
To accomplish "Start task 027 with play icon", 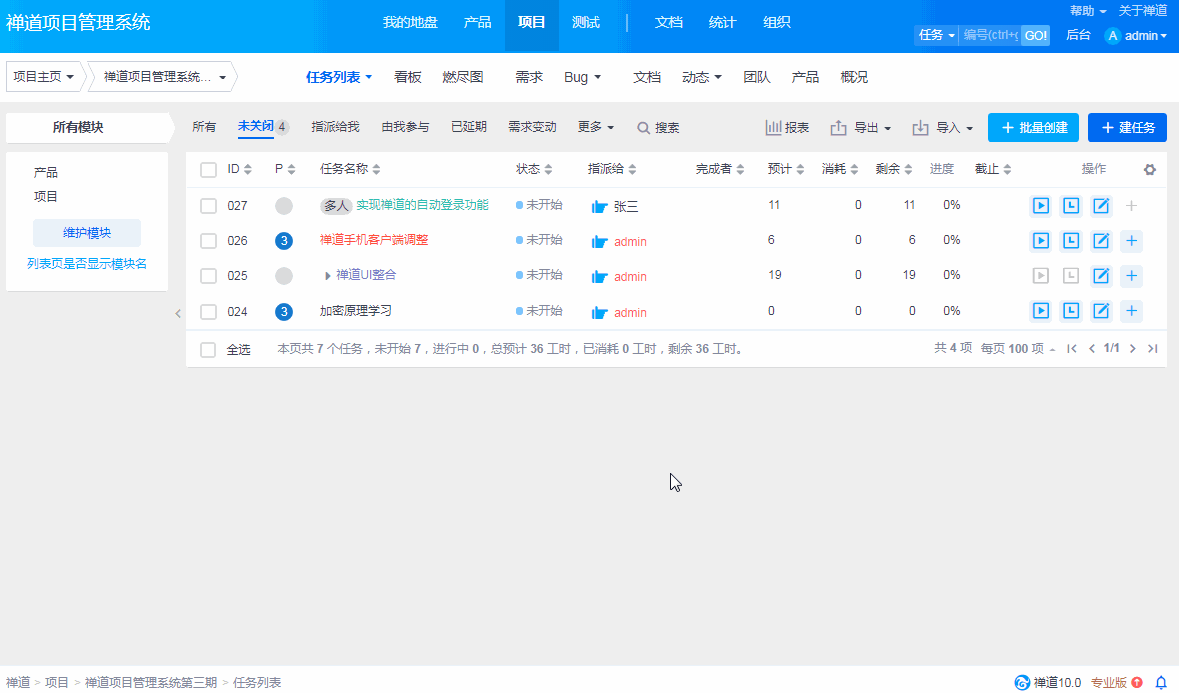I will coord(1040,206).
